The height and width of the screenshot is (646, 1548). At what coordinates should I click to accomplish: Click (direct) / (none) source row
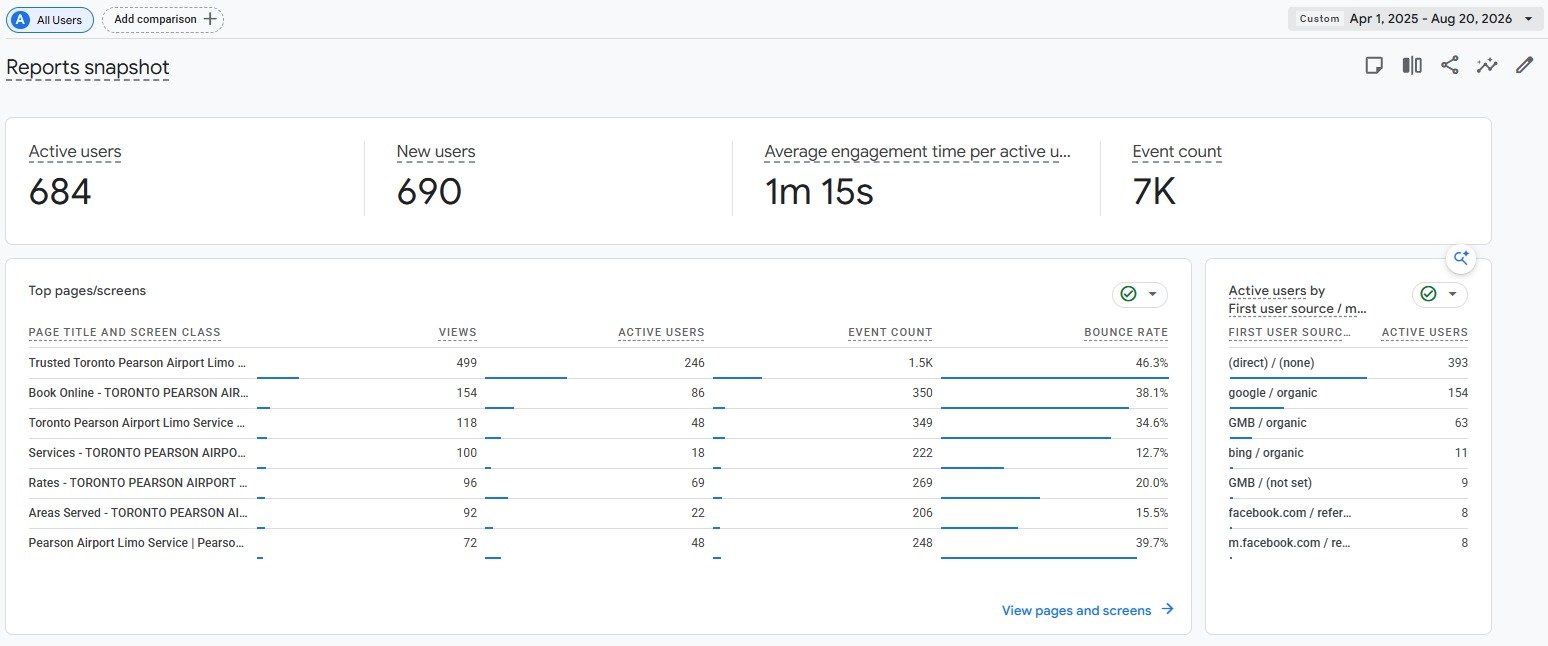1348,363
